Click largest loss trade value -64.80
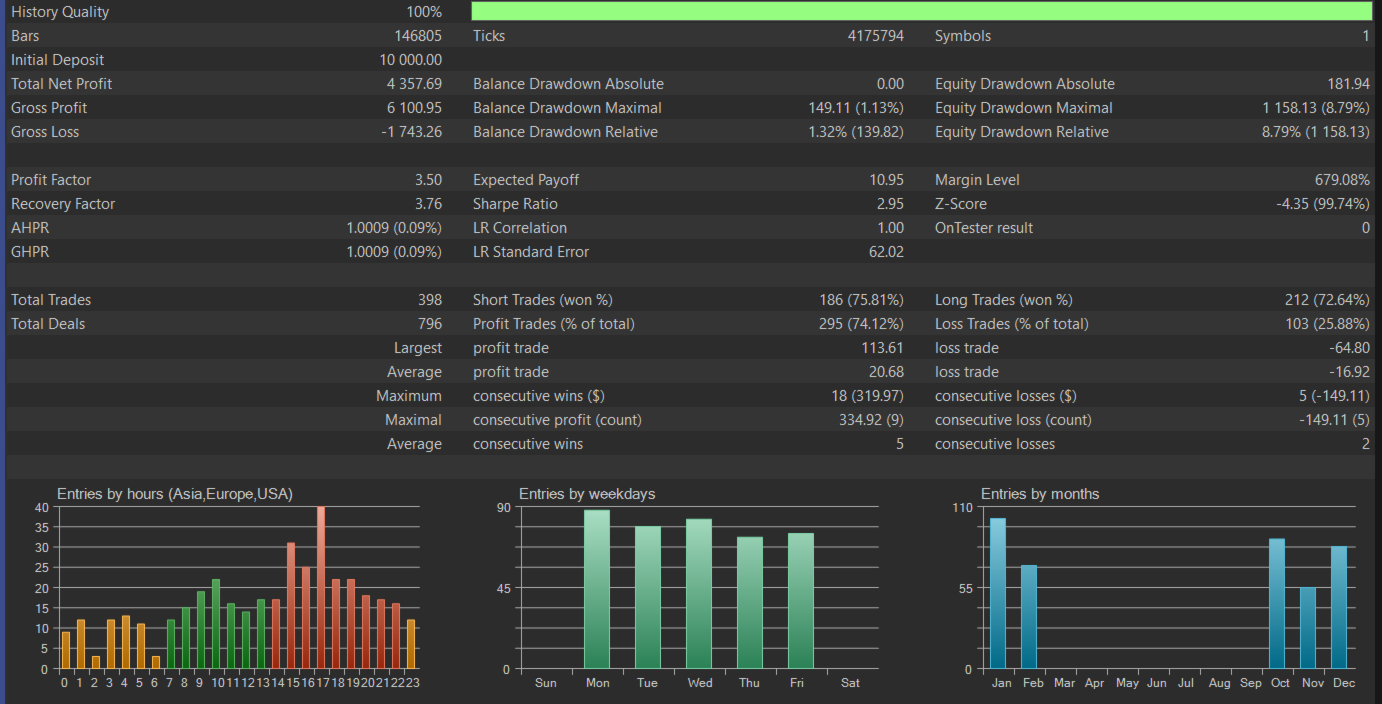 point(1351,348)
